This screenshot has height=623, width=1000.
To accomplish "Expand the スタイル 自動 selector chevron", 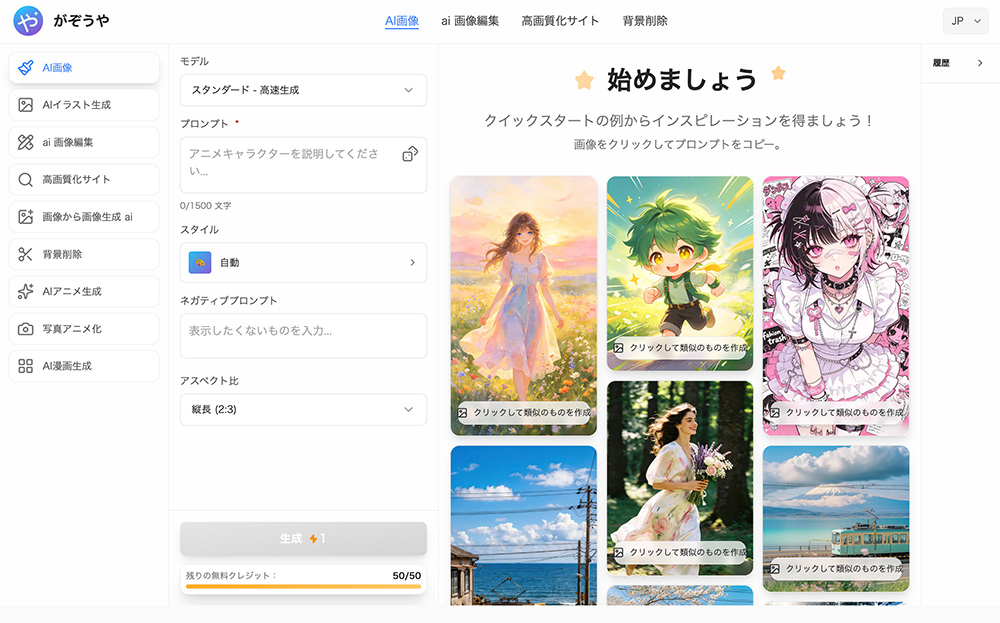I will point(413,263).
